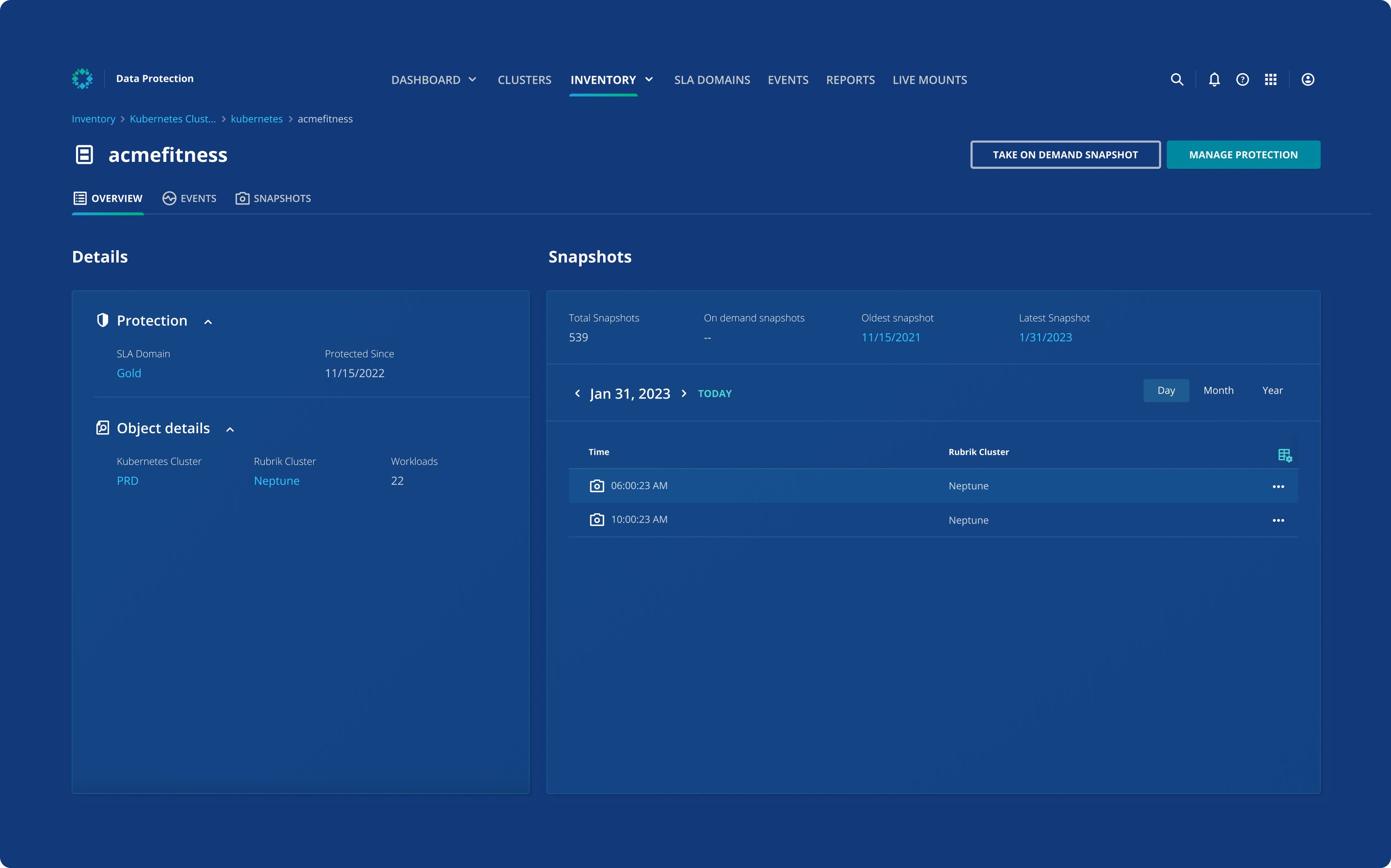Click the Protection shield icon
The image size is (1391, 868).
tap(103, 321)
